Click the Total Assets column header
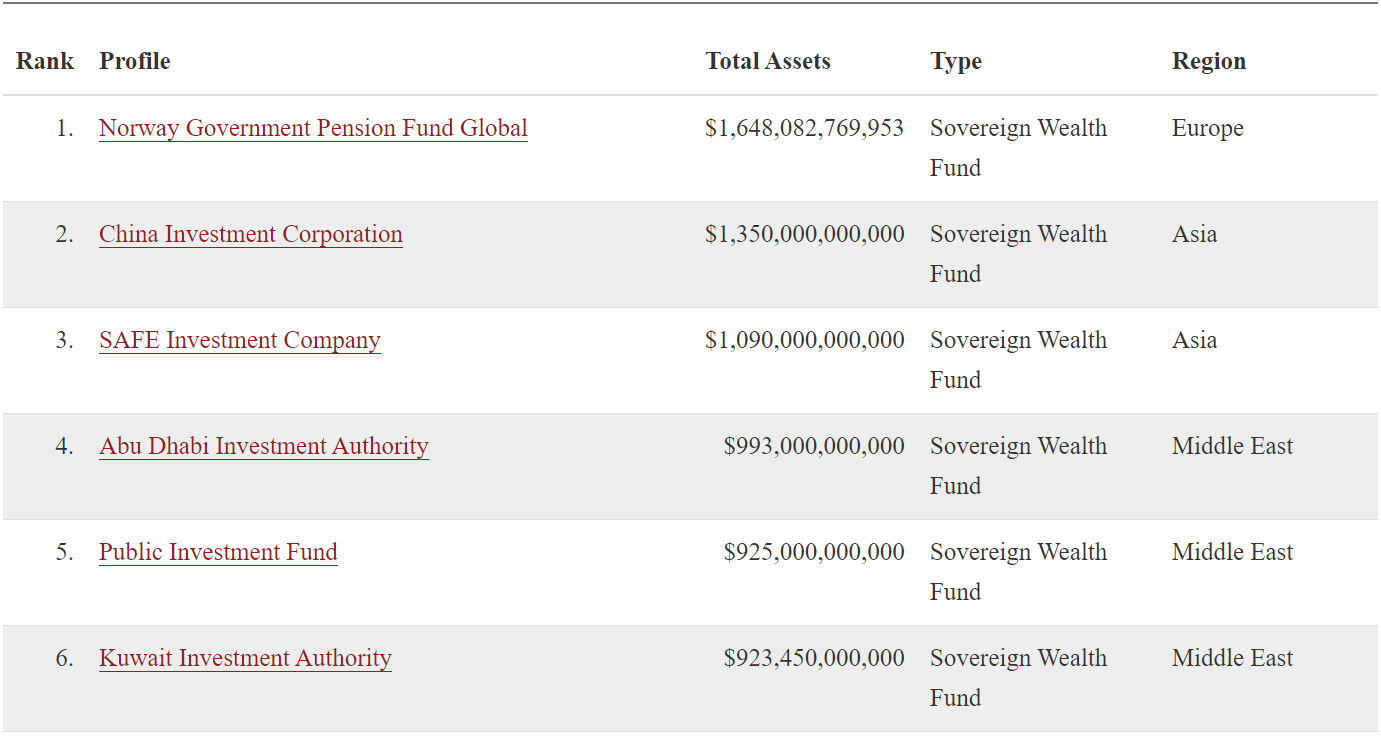 (768, 61)
